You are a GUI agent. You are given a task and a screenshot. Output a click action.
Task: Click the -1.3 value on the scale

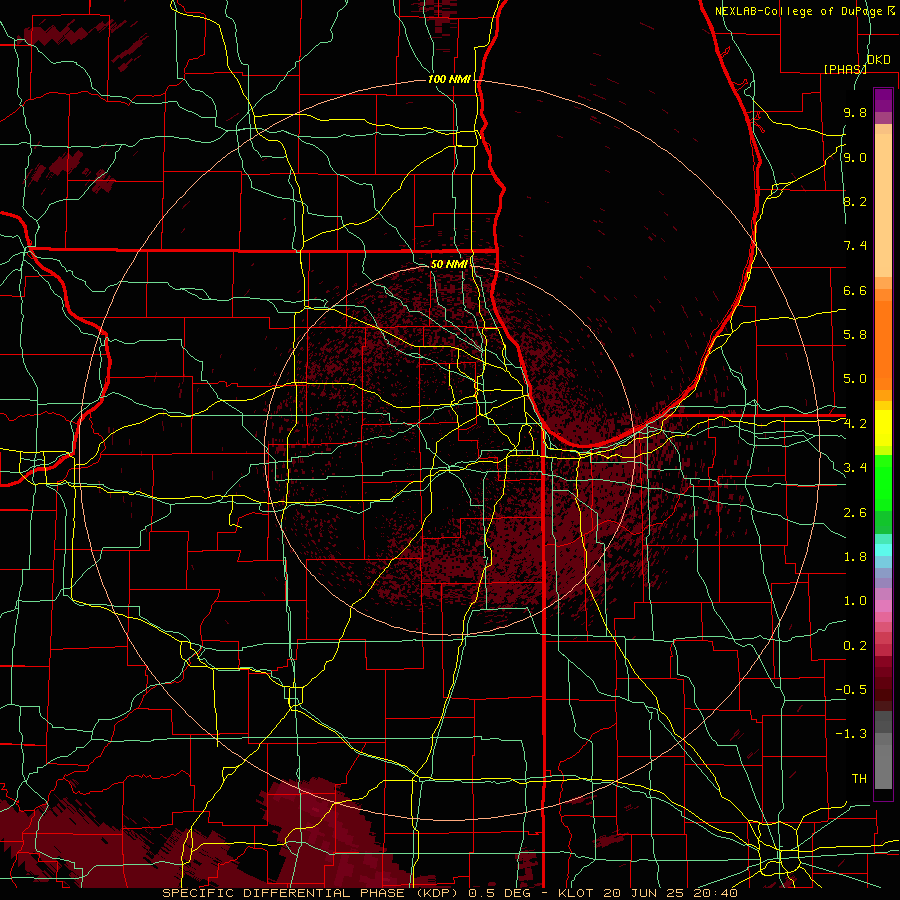point(851,734)
